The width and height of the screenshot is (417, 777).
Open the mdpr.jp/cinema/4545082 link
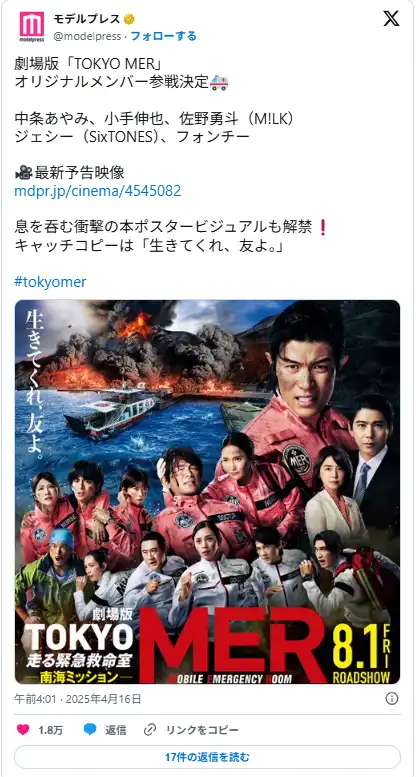coord(98,191)
